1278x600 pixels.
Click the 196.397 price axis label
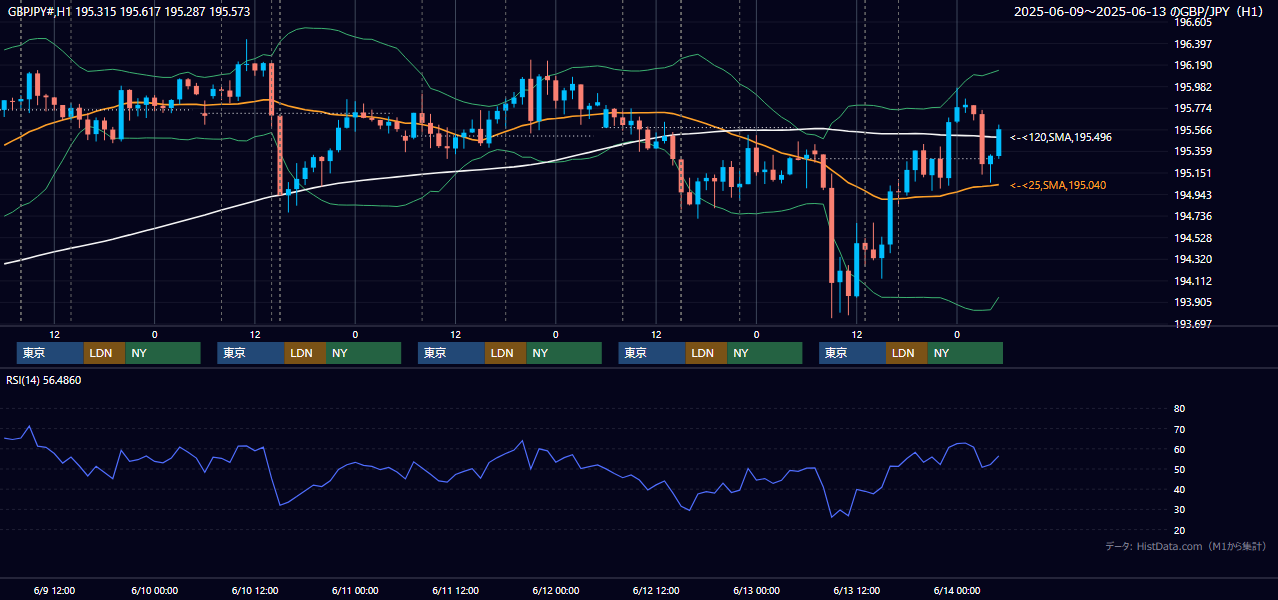[x=1193, y=44]
